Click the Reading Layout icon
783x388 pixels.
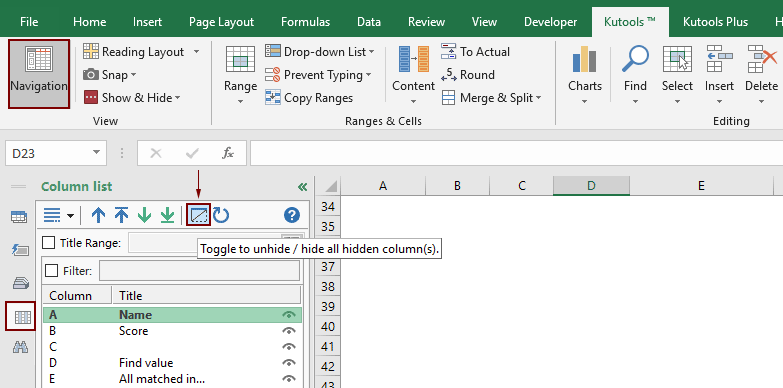[x=91, y=51]
